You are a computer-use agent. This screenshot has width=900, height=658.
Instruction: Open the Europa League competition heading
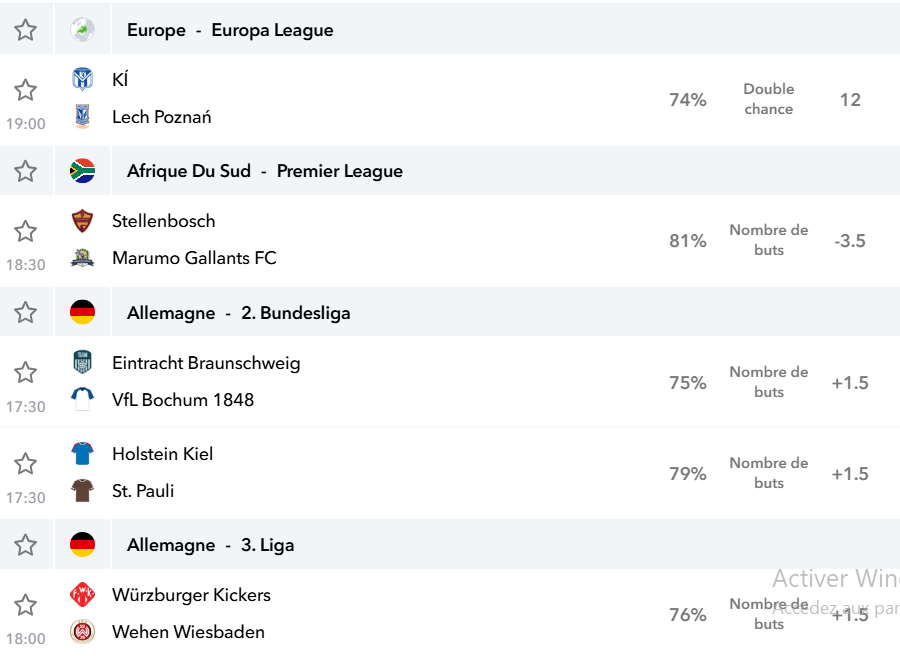pyautogui.click(x=230, y=30)
